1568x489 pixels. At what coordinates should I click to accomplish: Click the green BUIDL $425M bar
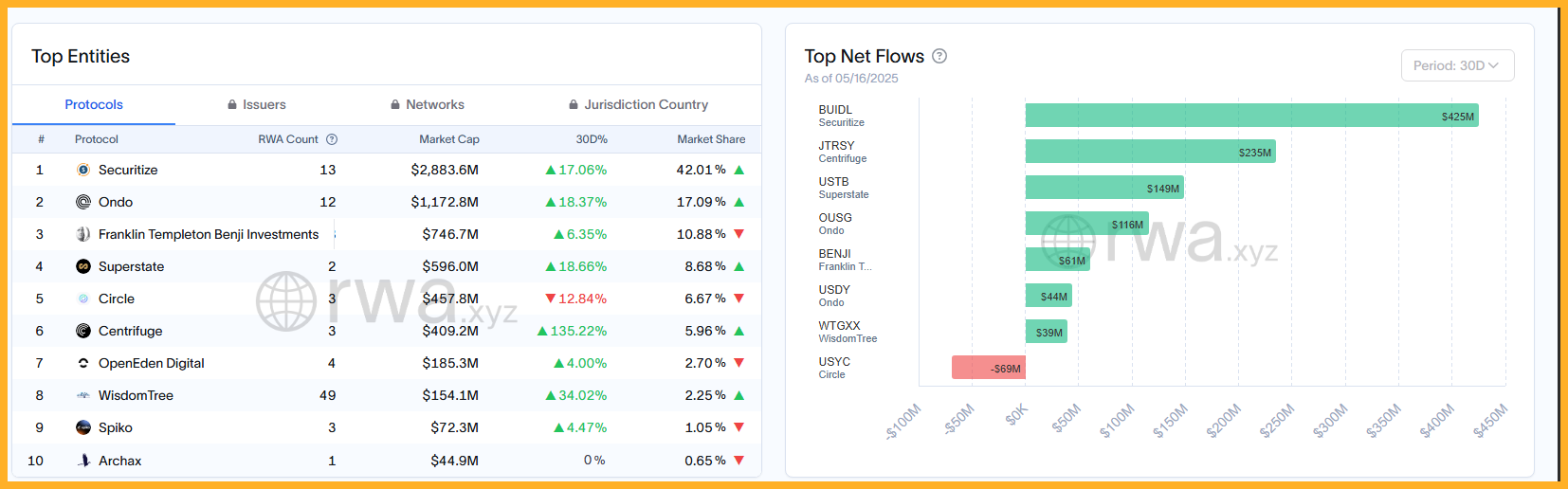coord(1251,116)
